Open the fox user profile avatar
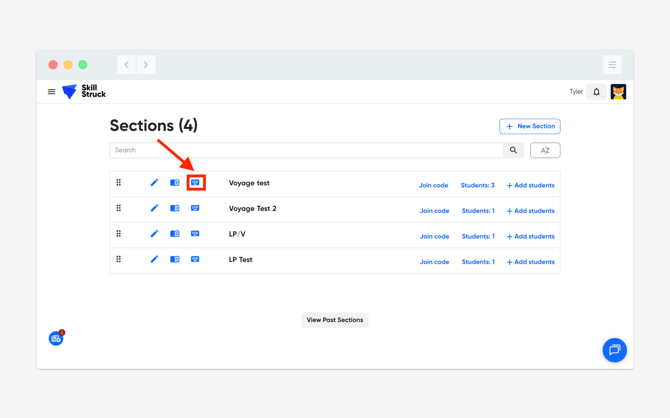The width and height of the screenshot is (670, 418). (618, 92)
